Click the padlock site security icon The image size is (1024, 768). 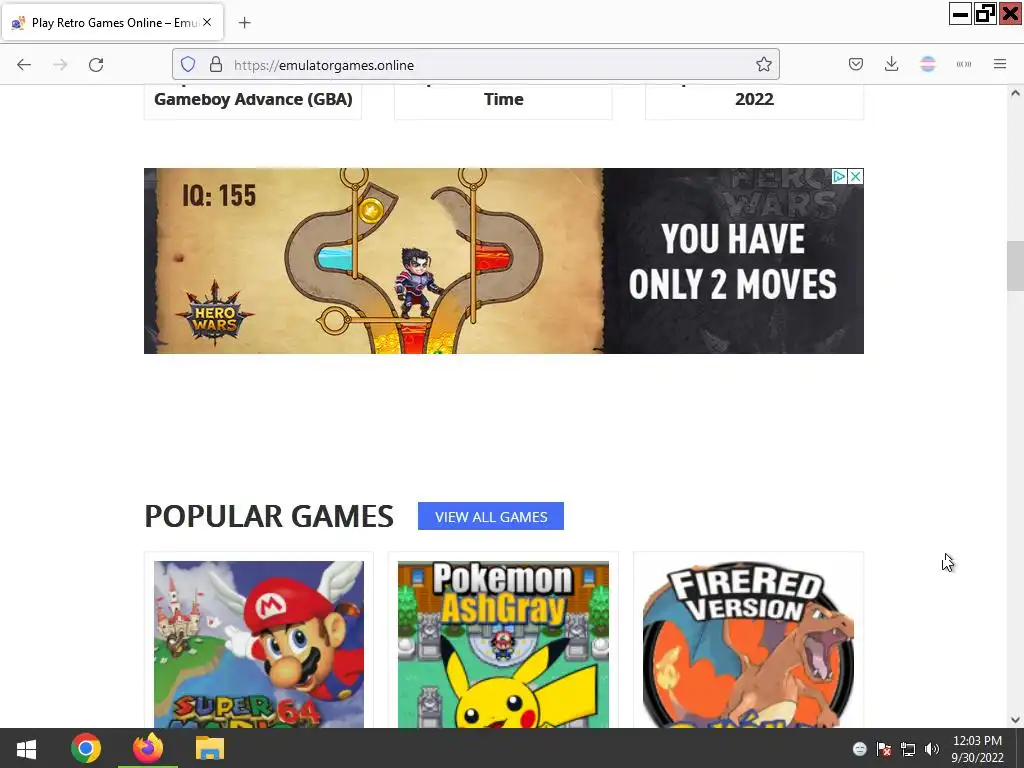(216, 65)
